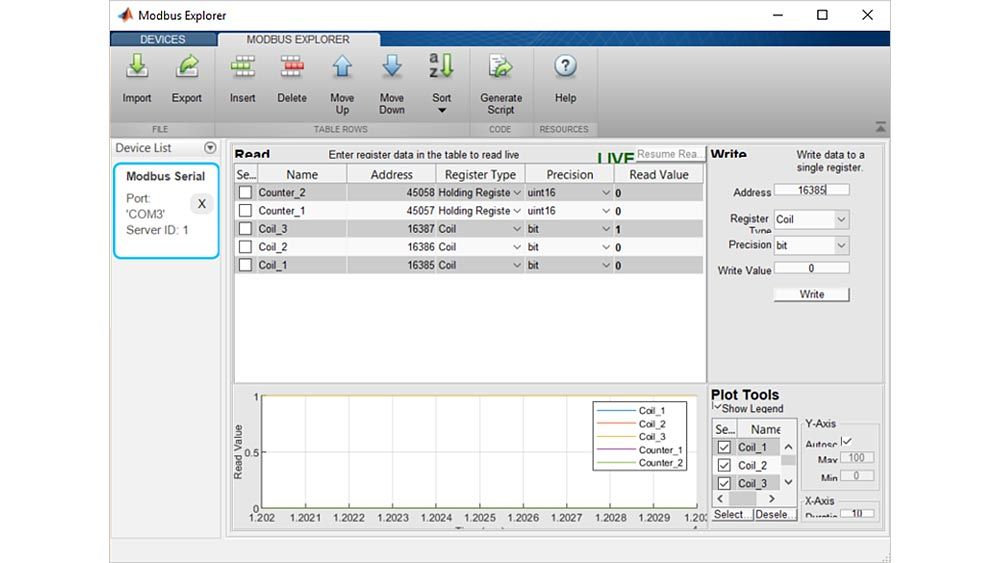Click the Export icon

(x=187, y=68)
